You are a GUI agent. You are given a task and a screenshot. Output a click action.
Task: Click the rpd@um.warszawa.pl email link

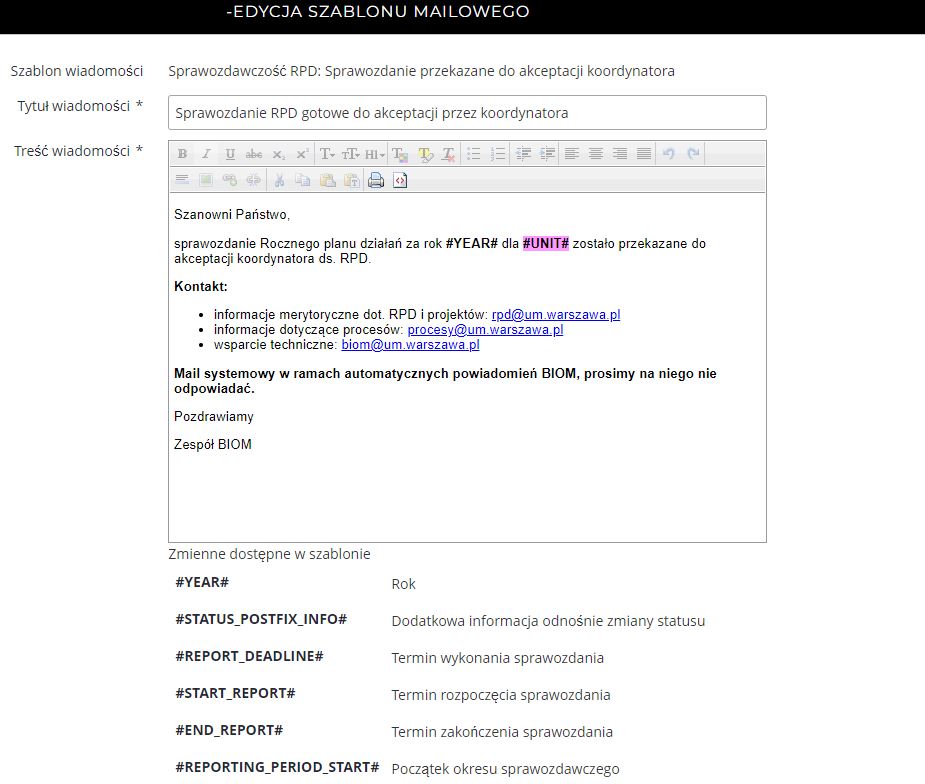556,314
